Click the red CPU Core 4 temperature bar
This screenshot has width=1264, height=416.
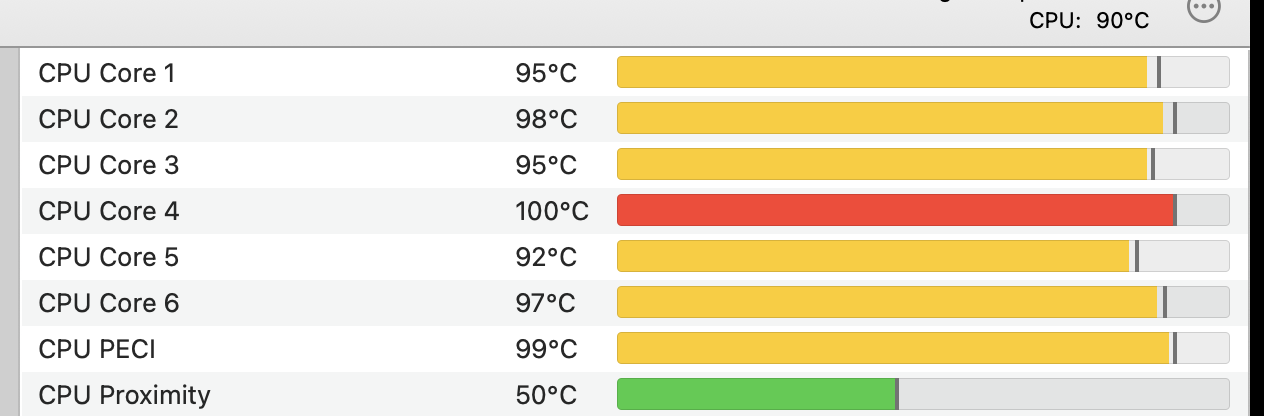click(895, 211)
